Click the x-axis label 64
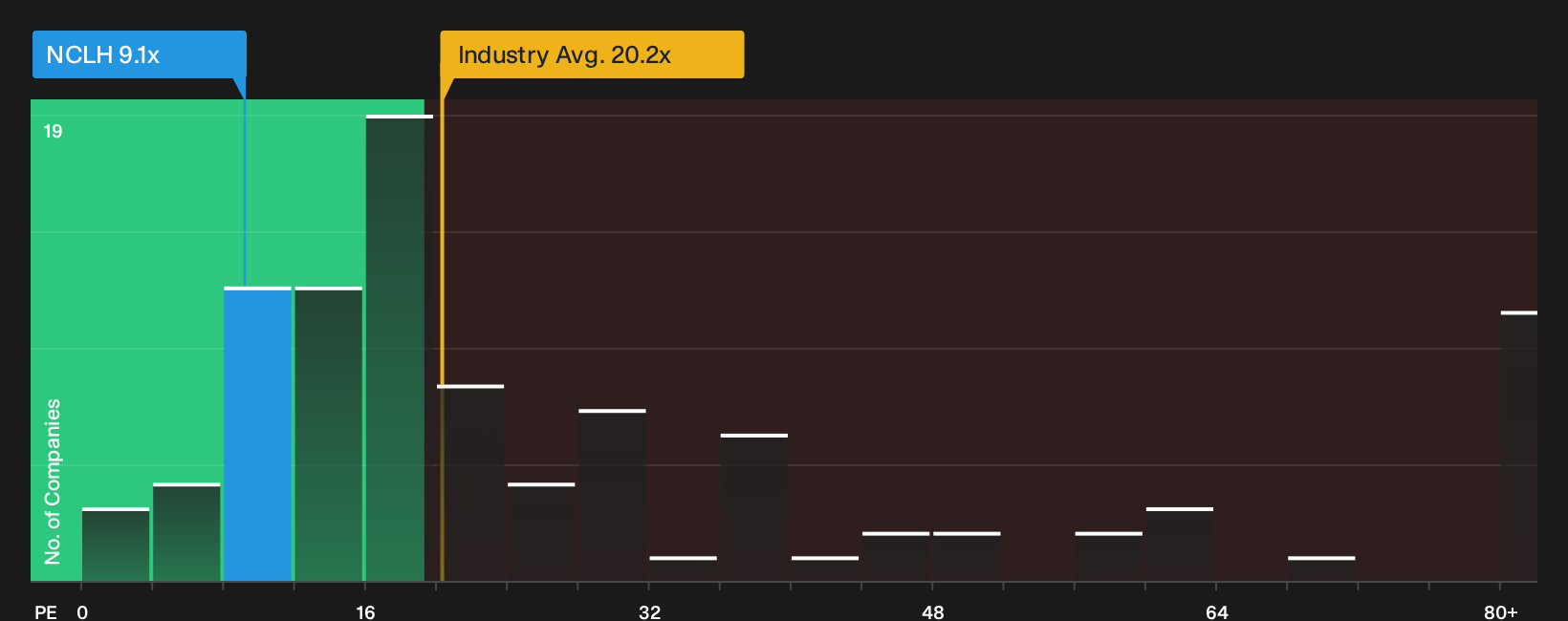The width and height of the screenshot is (1568, 621). pyautogui.click(x=1216, y=611)
